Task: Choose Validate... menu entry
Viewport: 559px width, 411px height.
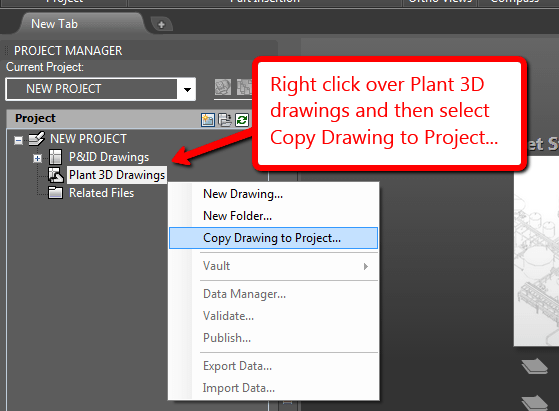Action: [x=273, y=316]
